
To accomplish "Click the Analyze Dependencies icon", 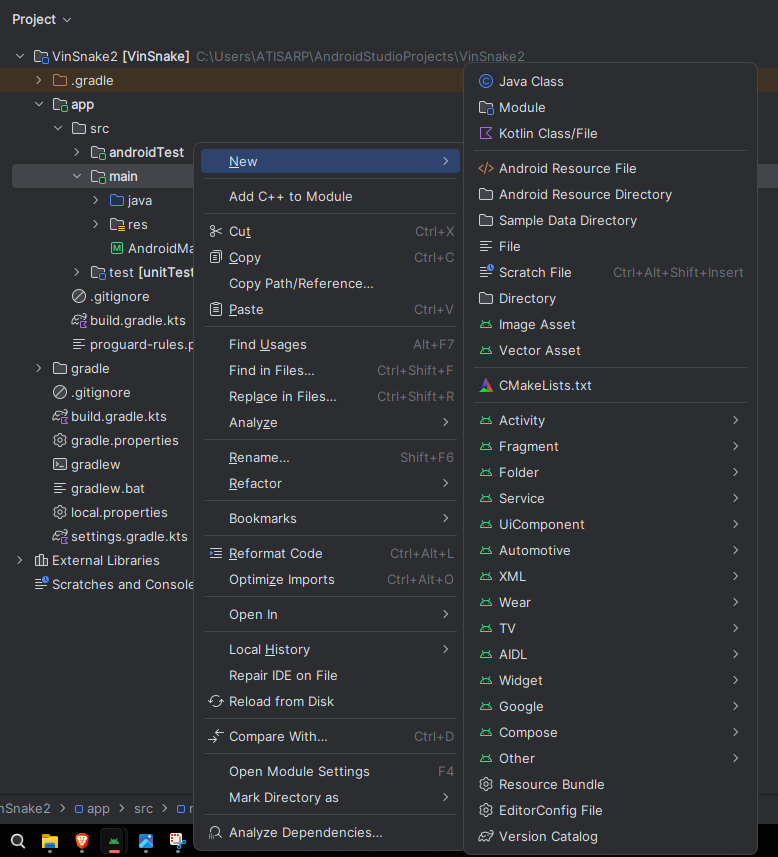I will 215,832.
